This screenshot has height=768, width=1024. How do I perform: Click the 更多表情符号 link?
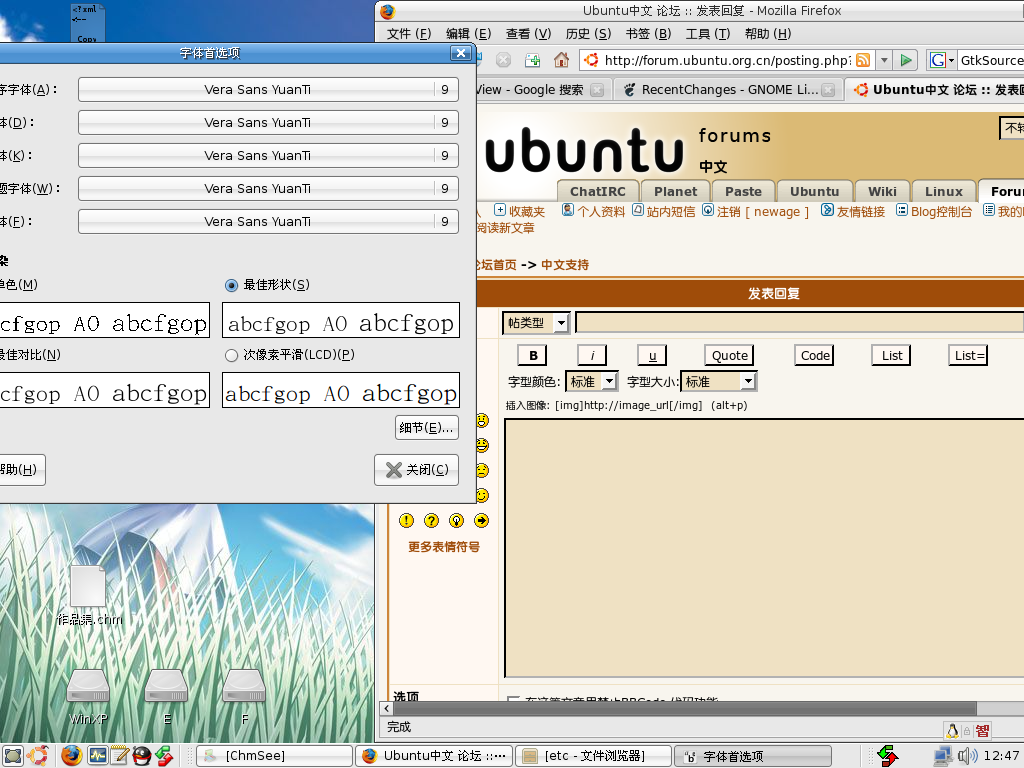pos(443,547)
